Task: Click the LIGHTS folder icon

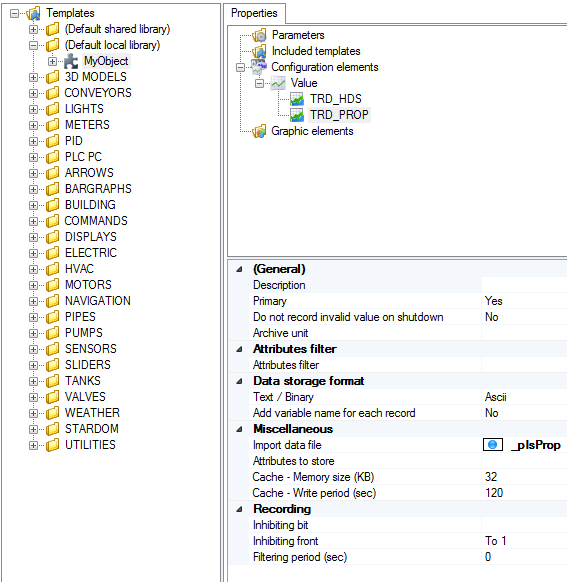Action: click(52, 109)
